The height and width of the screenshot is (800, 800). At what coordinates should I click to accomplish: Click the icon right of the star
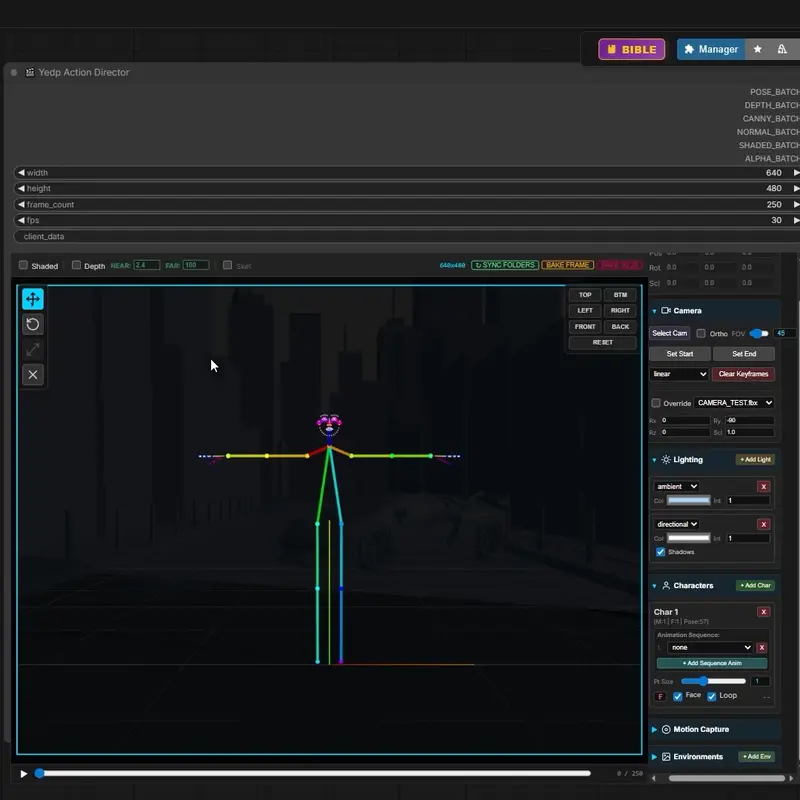tap(782, 49)
